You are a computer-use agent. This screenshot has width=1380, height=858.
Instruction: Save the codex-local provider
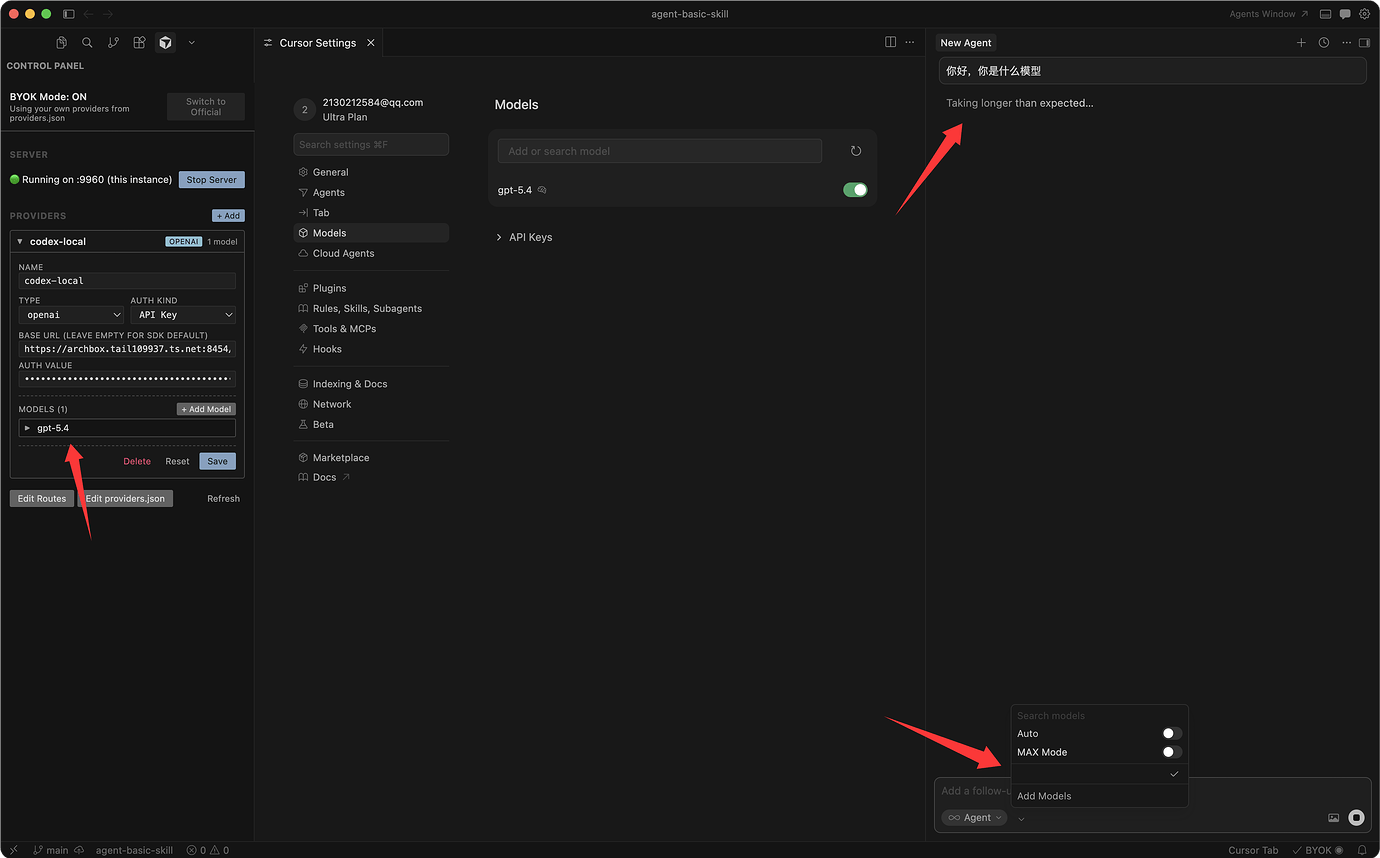[x=217, y=461]
